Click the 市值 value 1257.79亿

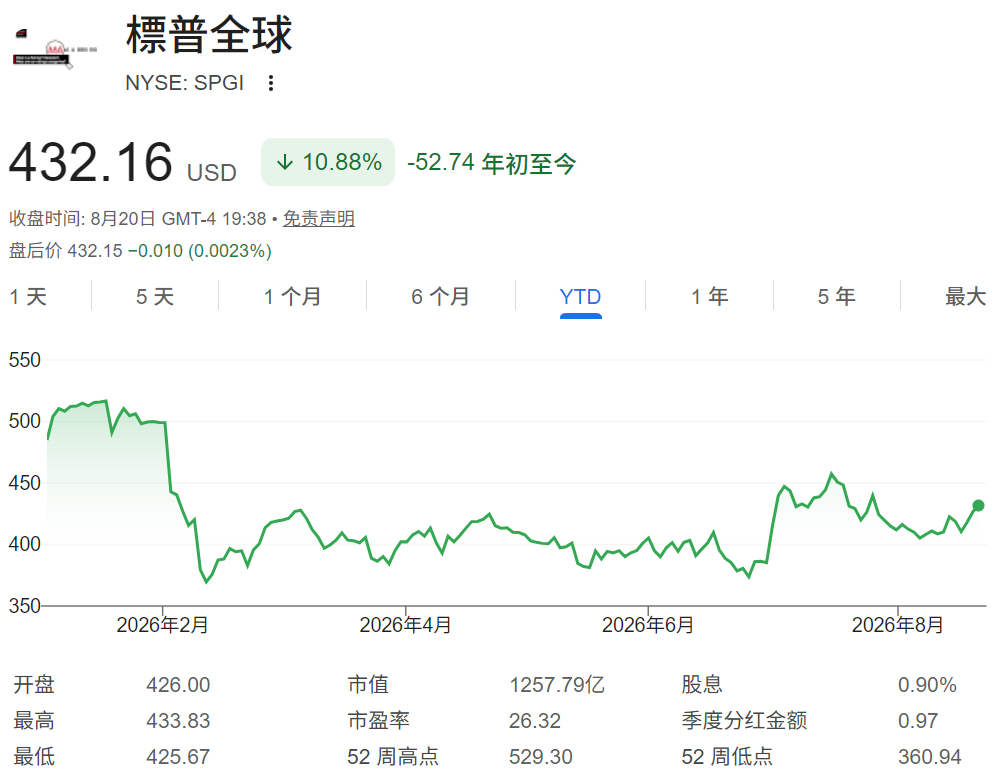tap(557, 685)
